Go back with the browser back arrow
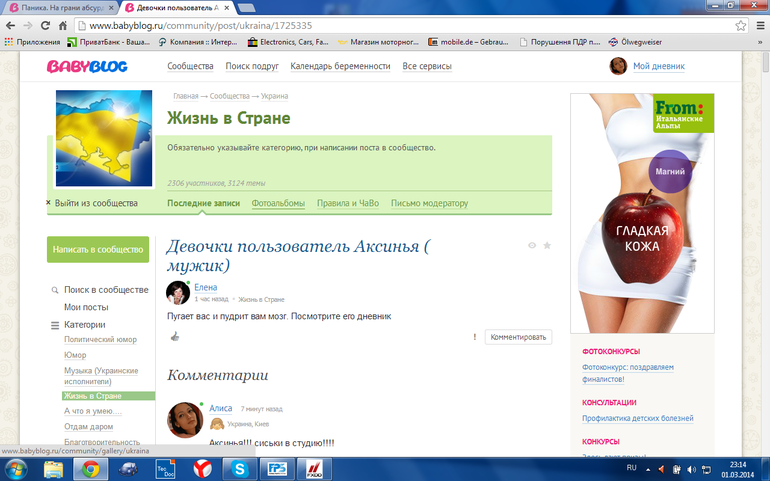Screen dimensions: 770x481 point(10,26)
